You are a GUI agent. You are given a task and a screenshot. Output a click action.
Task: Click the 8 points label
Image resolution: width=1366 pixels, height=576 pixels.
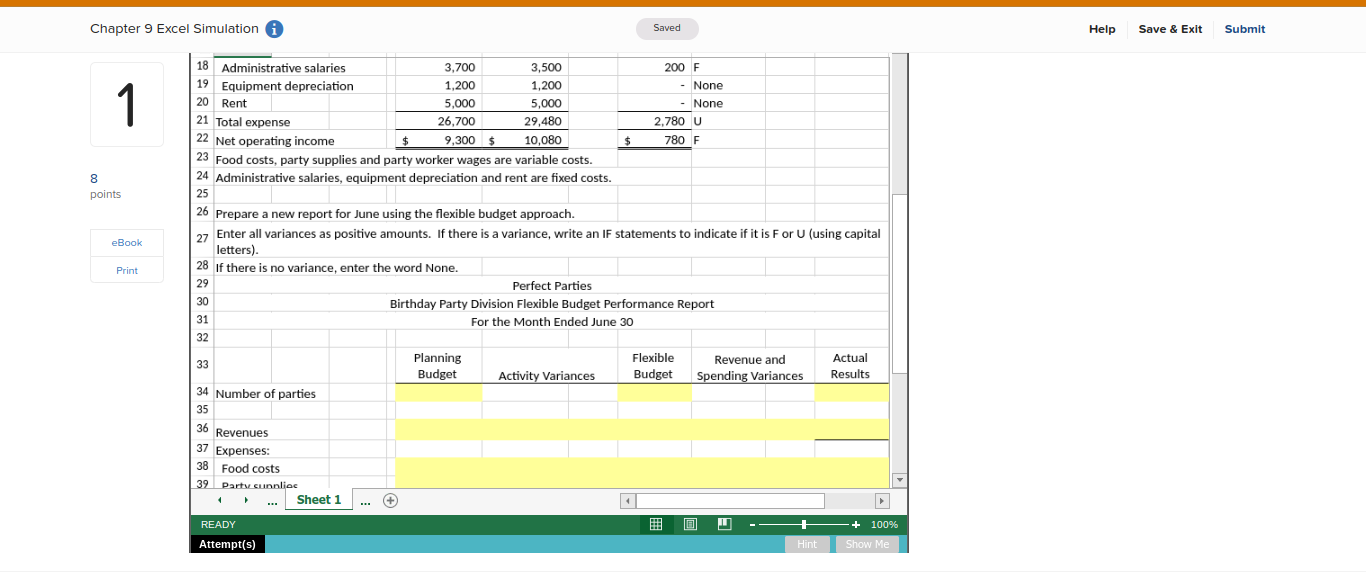pos(105,186)
